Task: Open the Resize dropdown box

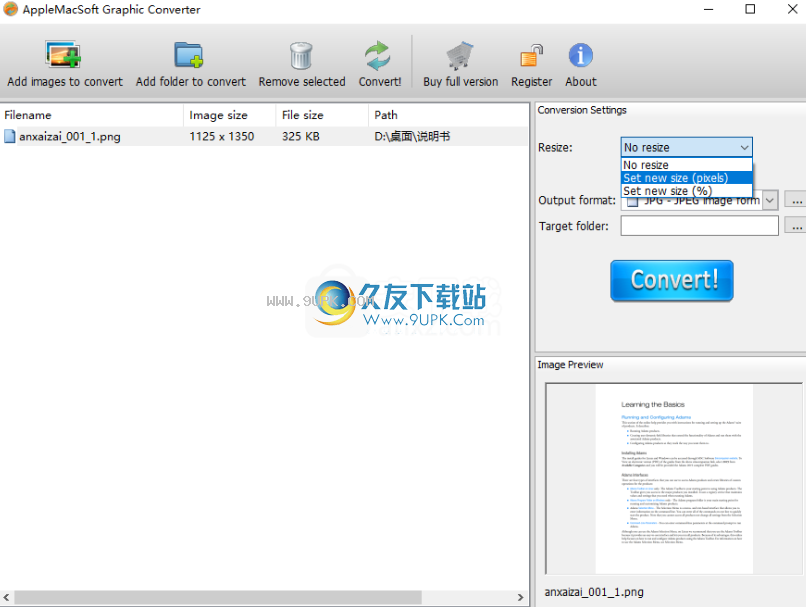Action: [686, 148]
